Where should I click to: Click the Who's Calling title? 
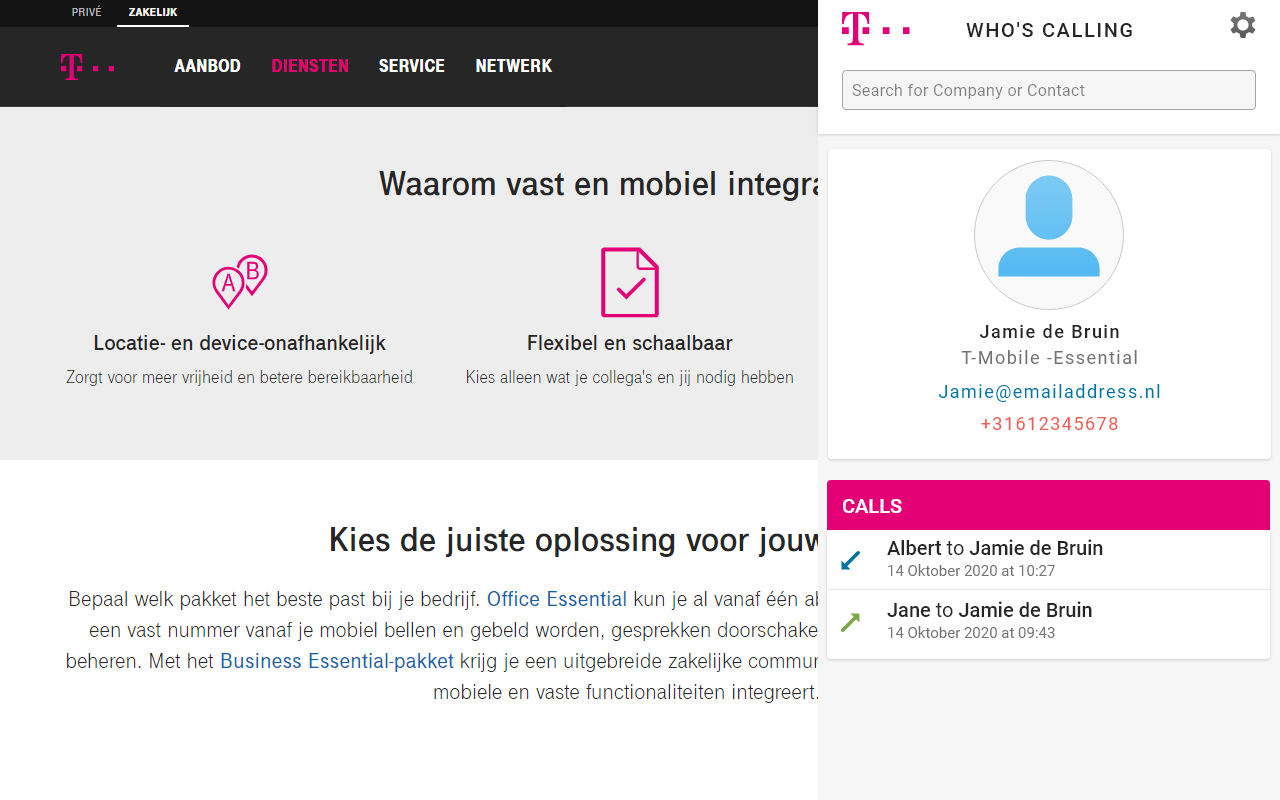click(x=1050, y=30)
